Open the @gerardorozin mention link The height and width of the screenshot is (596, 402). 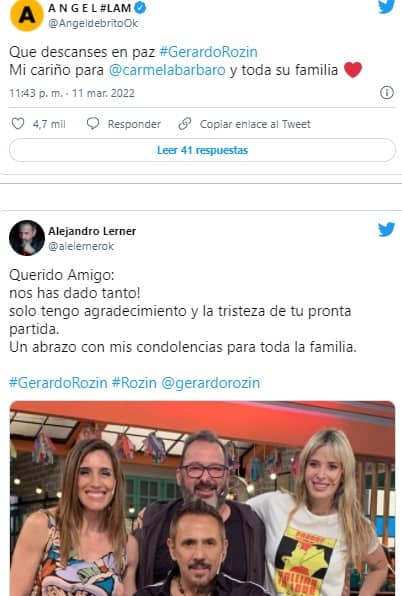pyautogui.click(x=211, y=383)
